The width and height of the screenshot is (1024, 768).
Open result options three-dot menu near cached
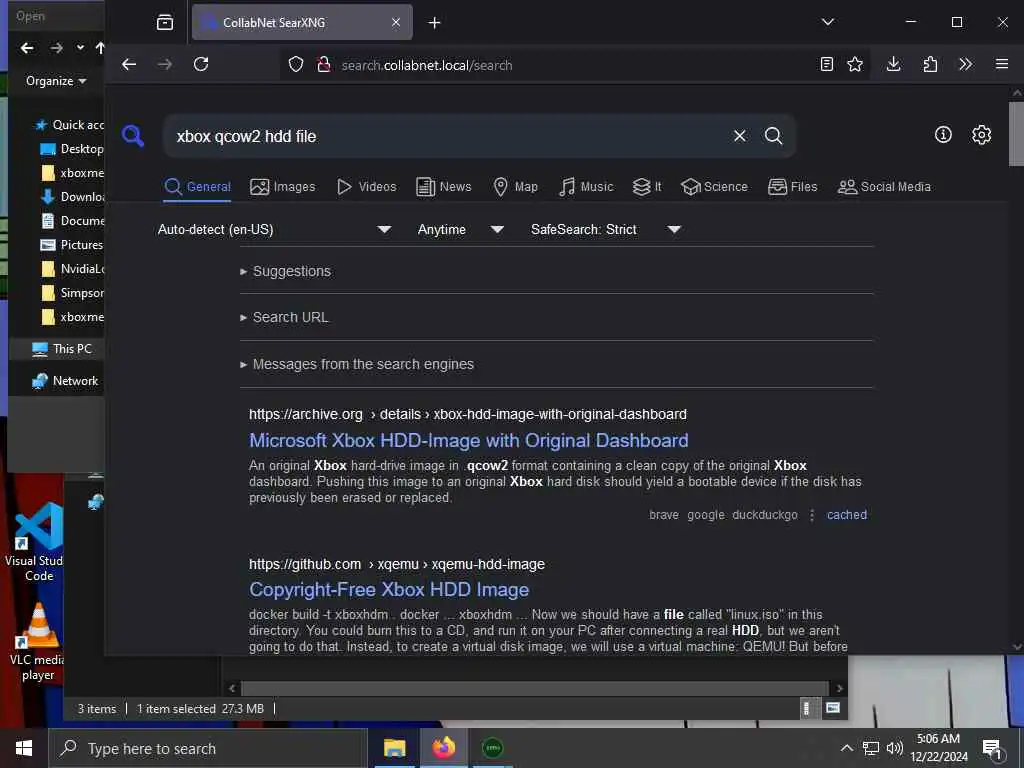812,515
